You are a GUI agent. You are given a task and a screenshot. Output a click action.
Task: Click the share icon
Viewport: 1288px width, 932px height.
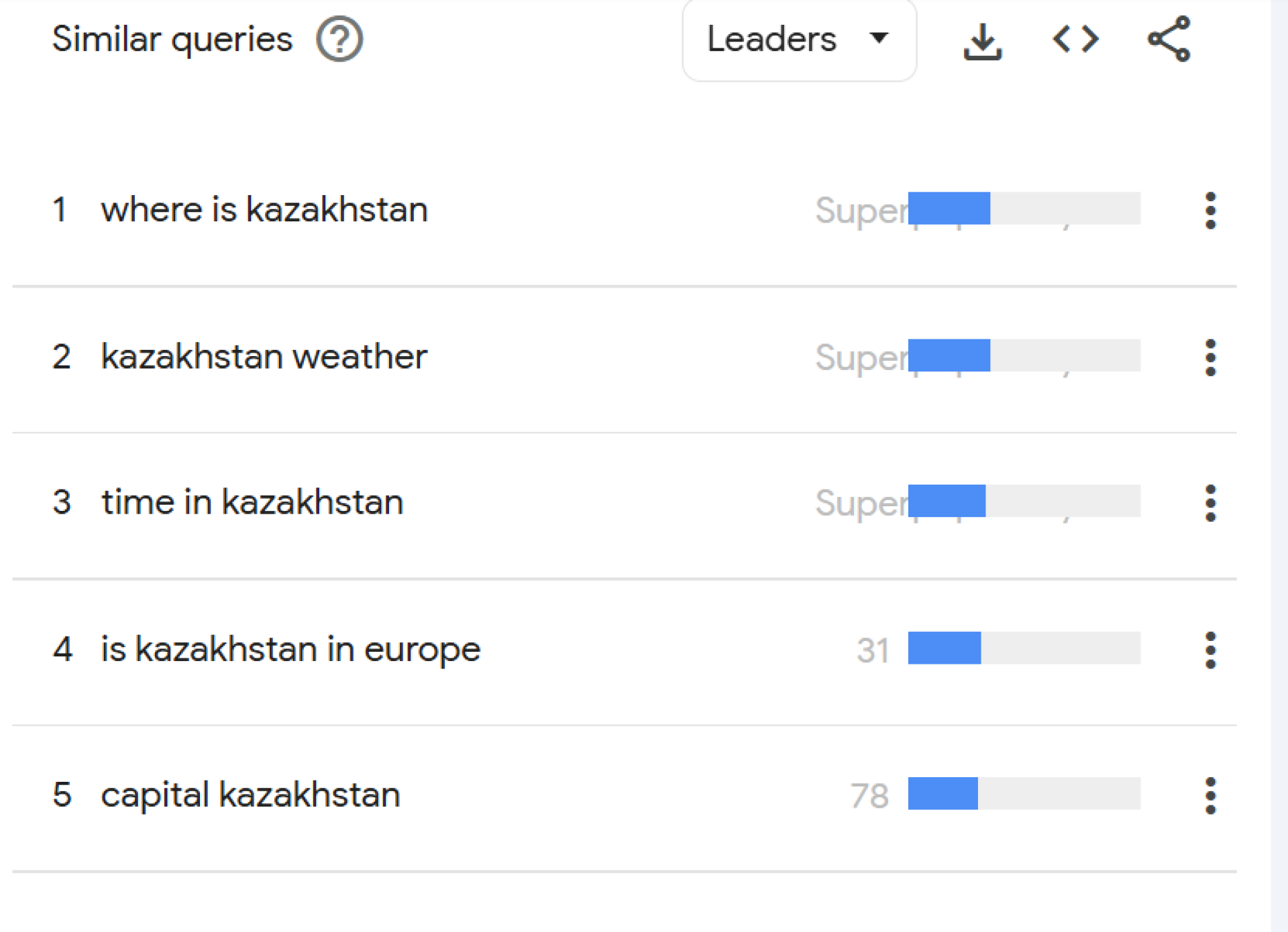[1169, 39]
